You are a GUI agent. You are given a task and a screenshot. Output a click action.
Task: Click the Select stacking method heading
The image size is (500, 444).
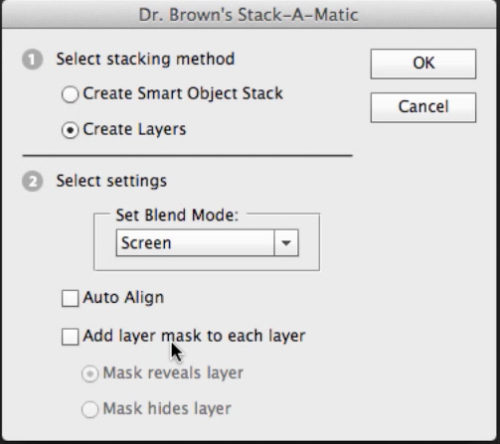point(145,59)
